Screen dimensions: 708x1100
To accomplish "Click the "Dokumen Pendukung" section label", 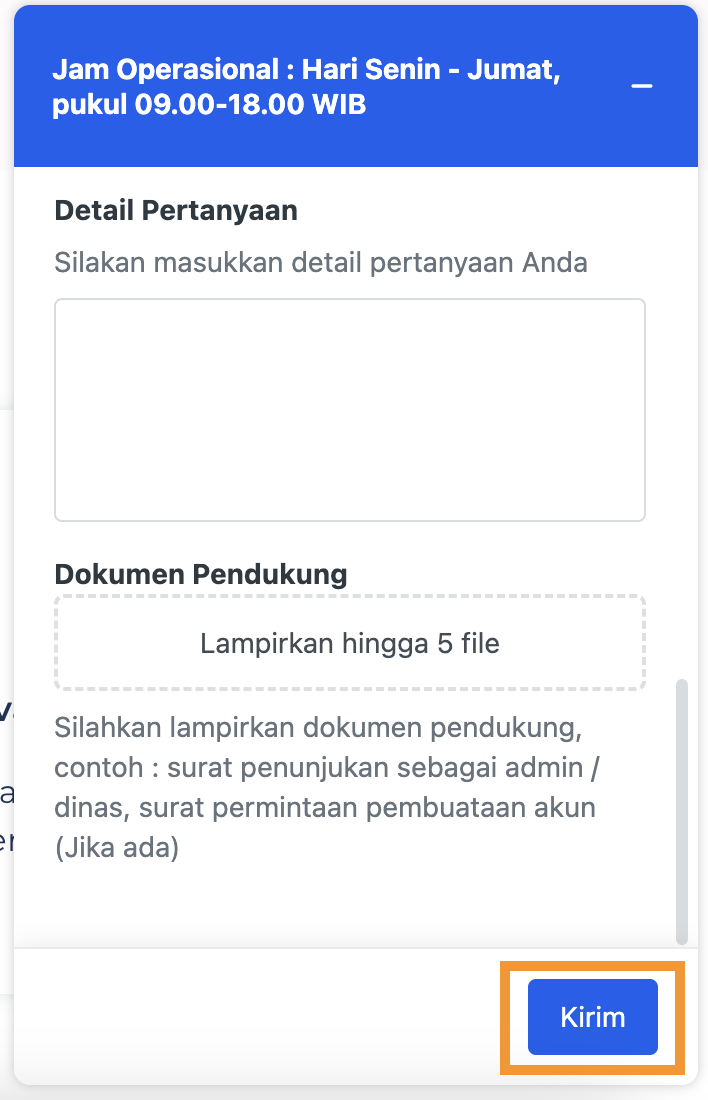I will pyautogui.click(x=201, y=575).
